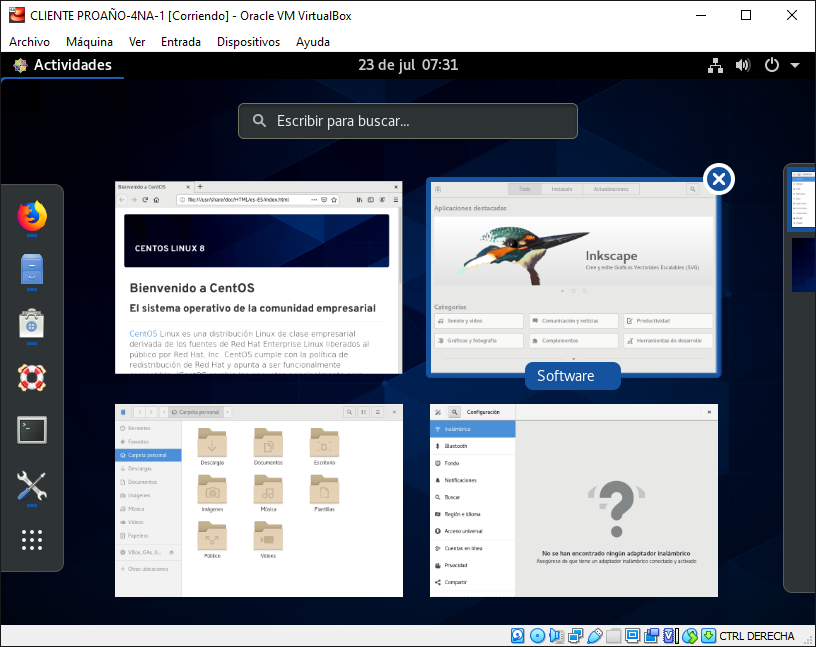Click the volume speaker icon in the top bar
This screenshot has width=816, height=647.
point(743,66)
